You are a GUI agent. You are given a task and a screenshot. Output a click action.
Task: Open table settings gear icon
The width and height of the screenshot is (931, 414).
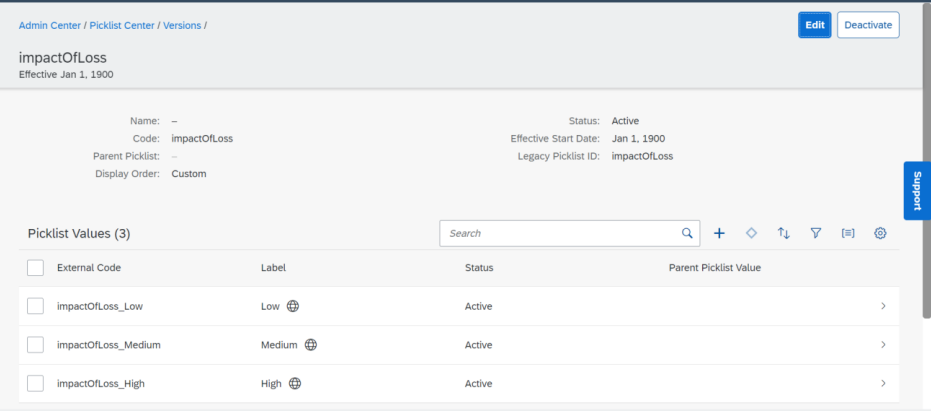(880, 233)
